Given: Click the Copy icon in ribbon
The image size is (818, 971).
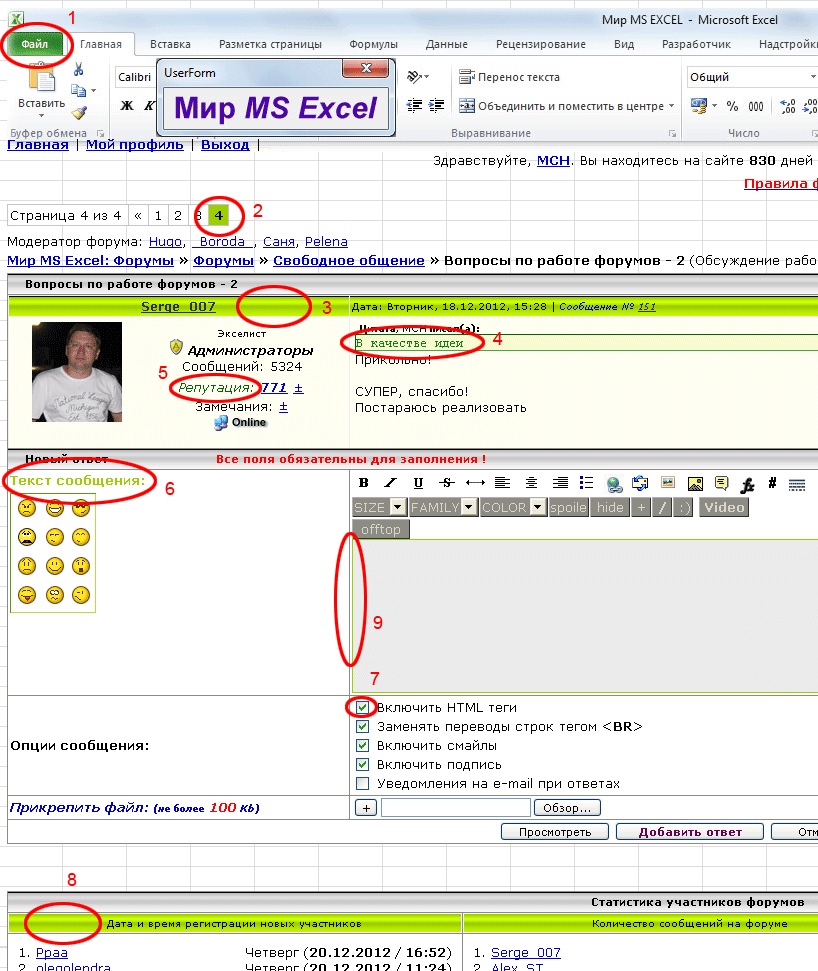Looking at the screenshot, I should tap(78, 90).
